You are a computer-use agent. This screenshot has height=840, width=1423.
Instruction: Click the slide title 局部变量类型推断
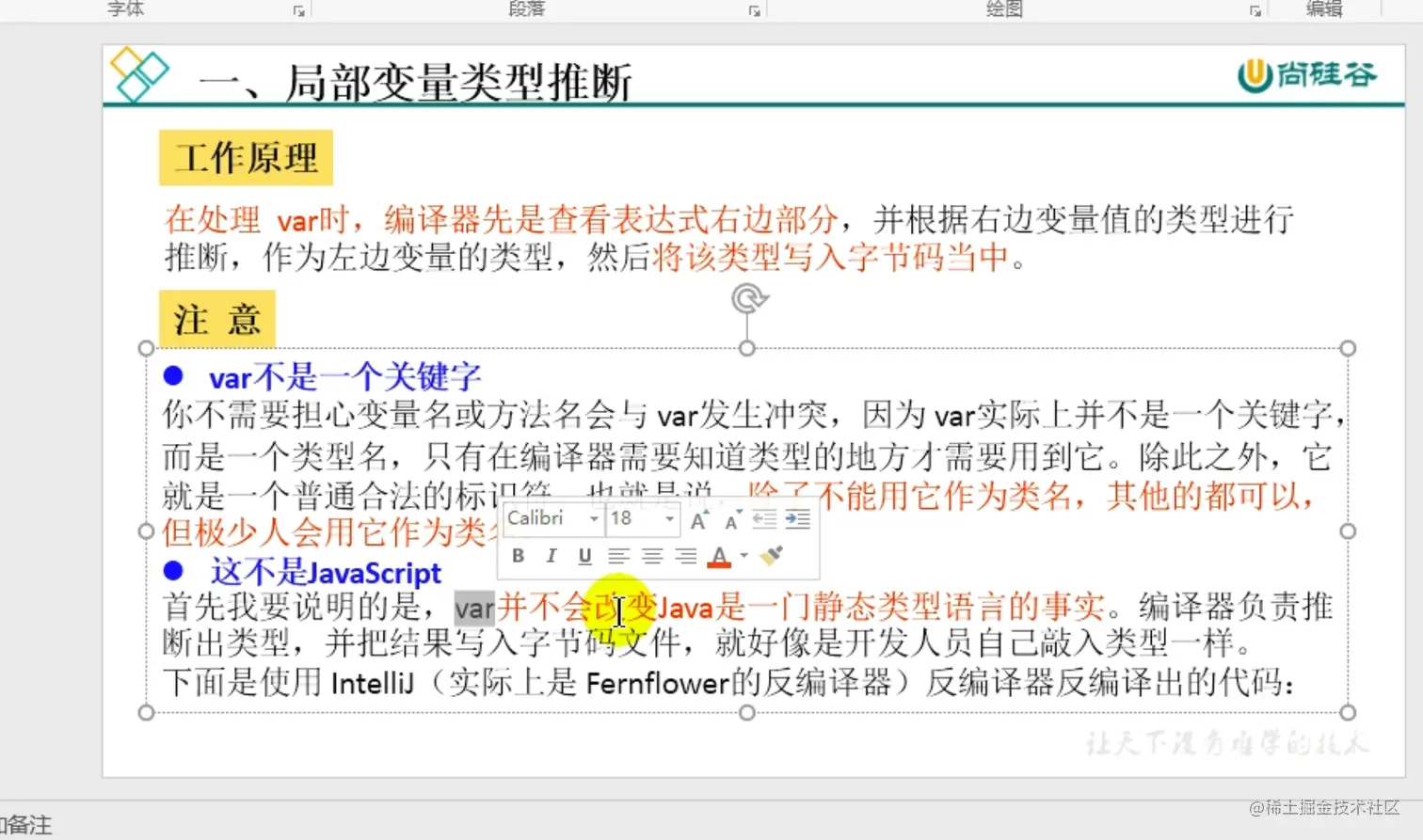coord(459,83)
